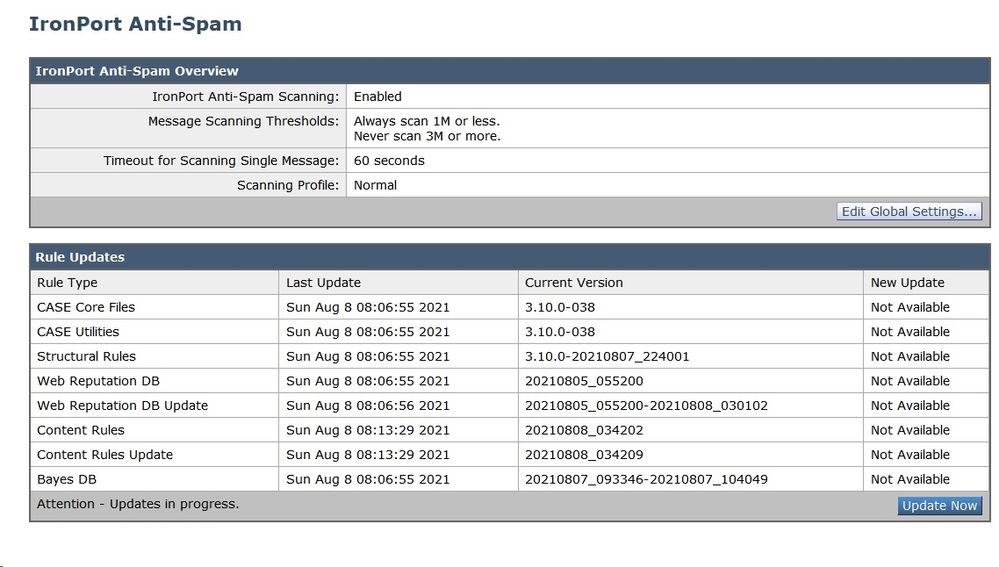
Task: Select the New Update column header
Action: pyautogui.click(x=907, y=282)
